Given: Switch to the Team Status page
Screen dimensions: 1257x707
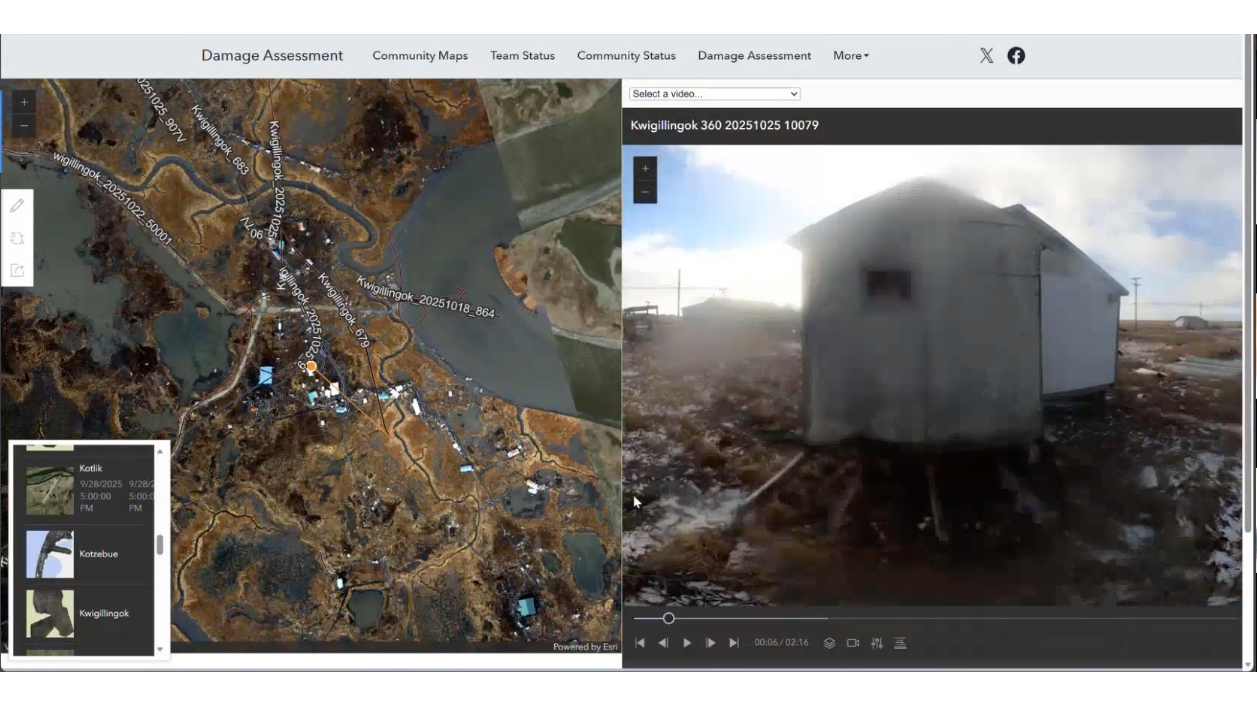Looking at the screenshot, I should [x=522, y=56].
